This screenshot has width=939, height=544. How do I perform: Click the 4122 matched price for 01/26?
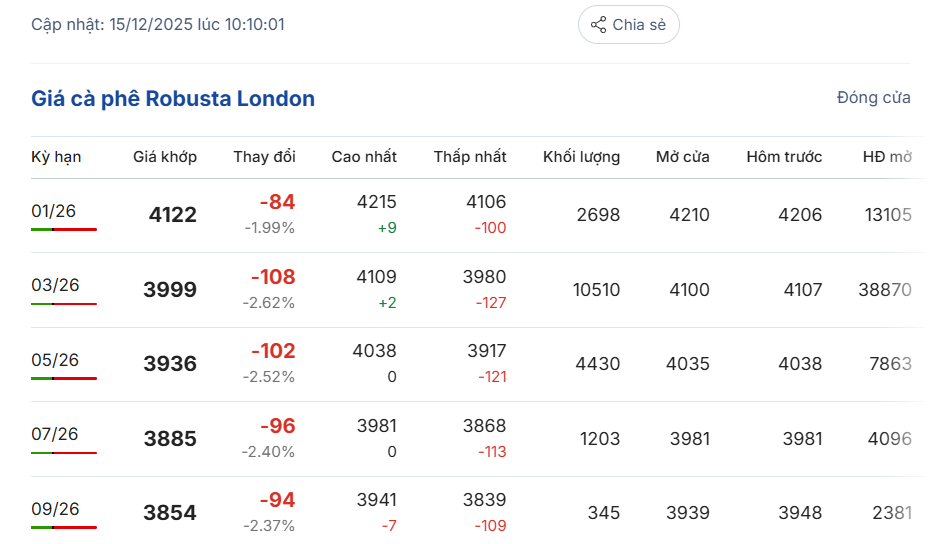pos(172,215)
